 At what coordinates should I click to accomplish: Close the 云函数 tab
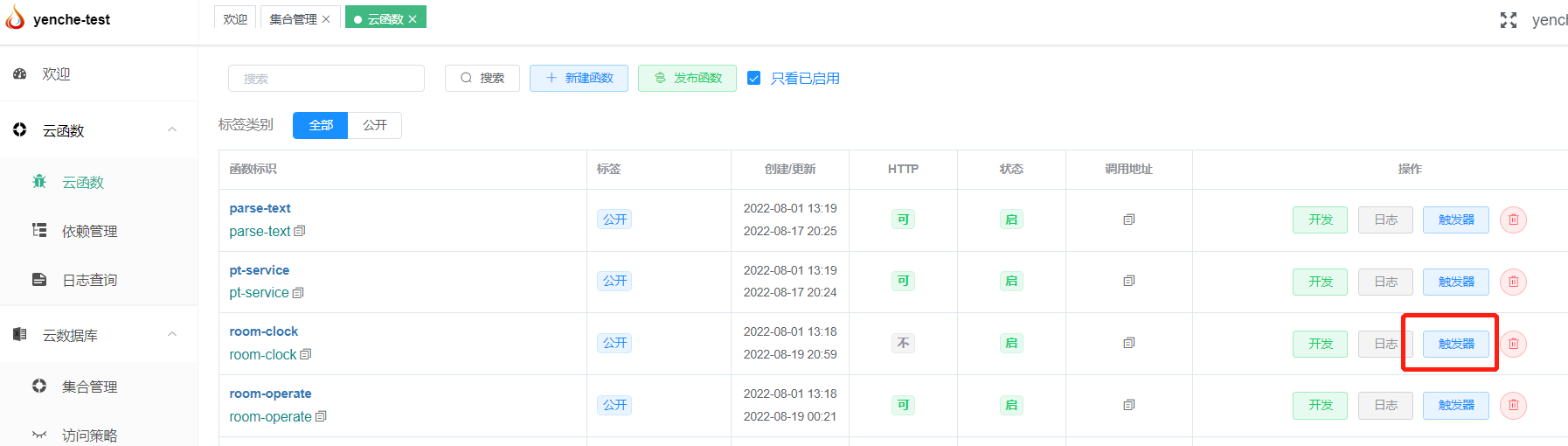click(x=413, y=19)
